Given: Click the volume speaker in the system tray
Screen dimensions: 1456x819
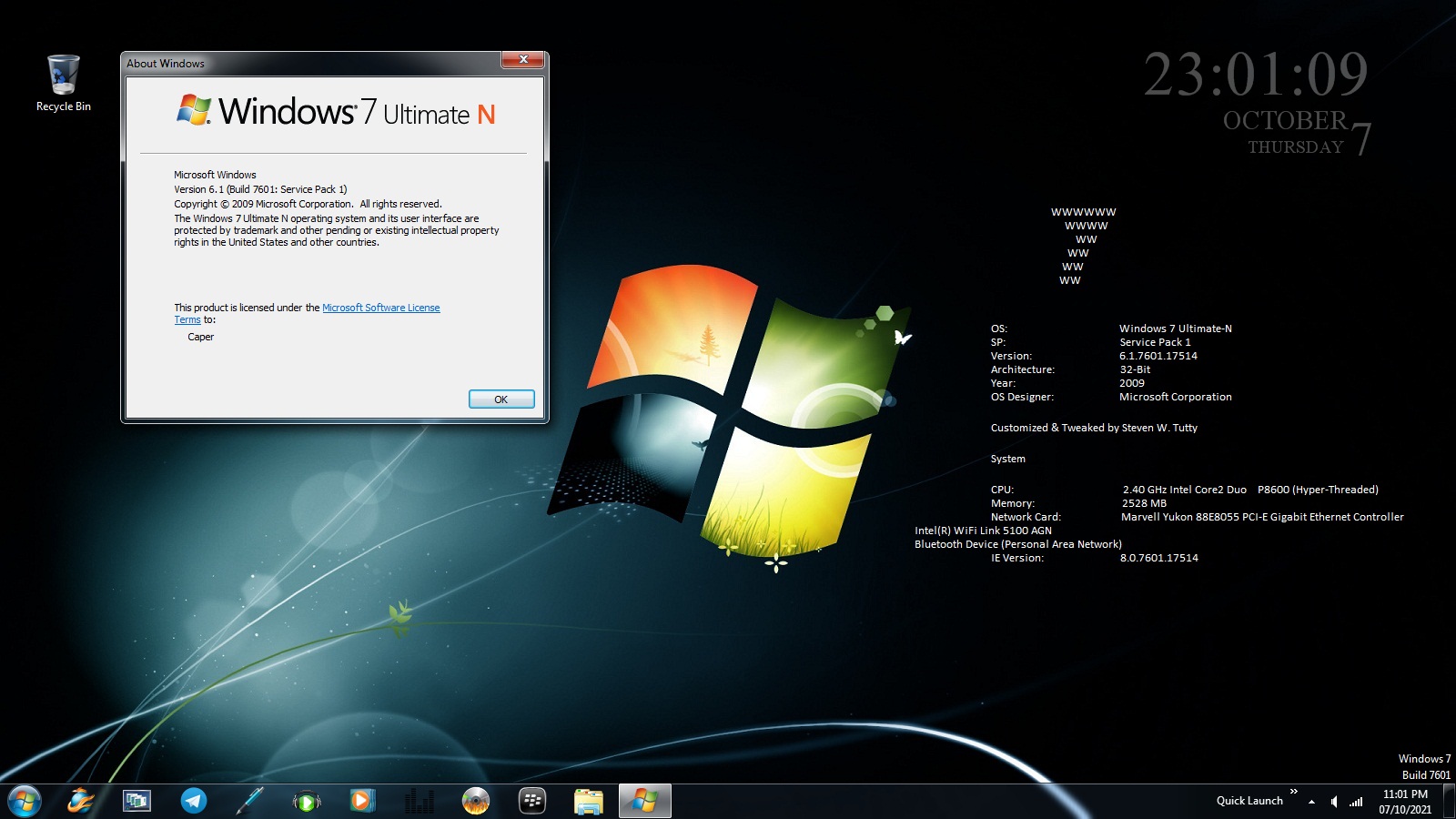Looking at the screenshot, I should pos(1334,802).
